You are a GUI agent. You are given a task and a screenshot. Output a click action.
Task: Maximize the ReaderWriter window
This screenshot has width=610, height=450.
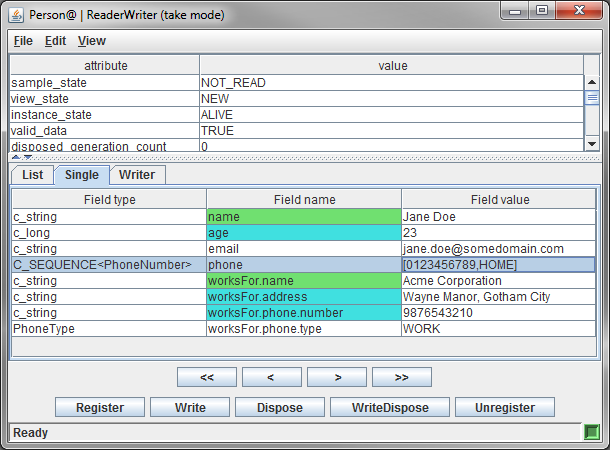(x=542, y=11)
